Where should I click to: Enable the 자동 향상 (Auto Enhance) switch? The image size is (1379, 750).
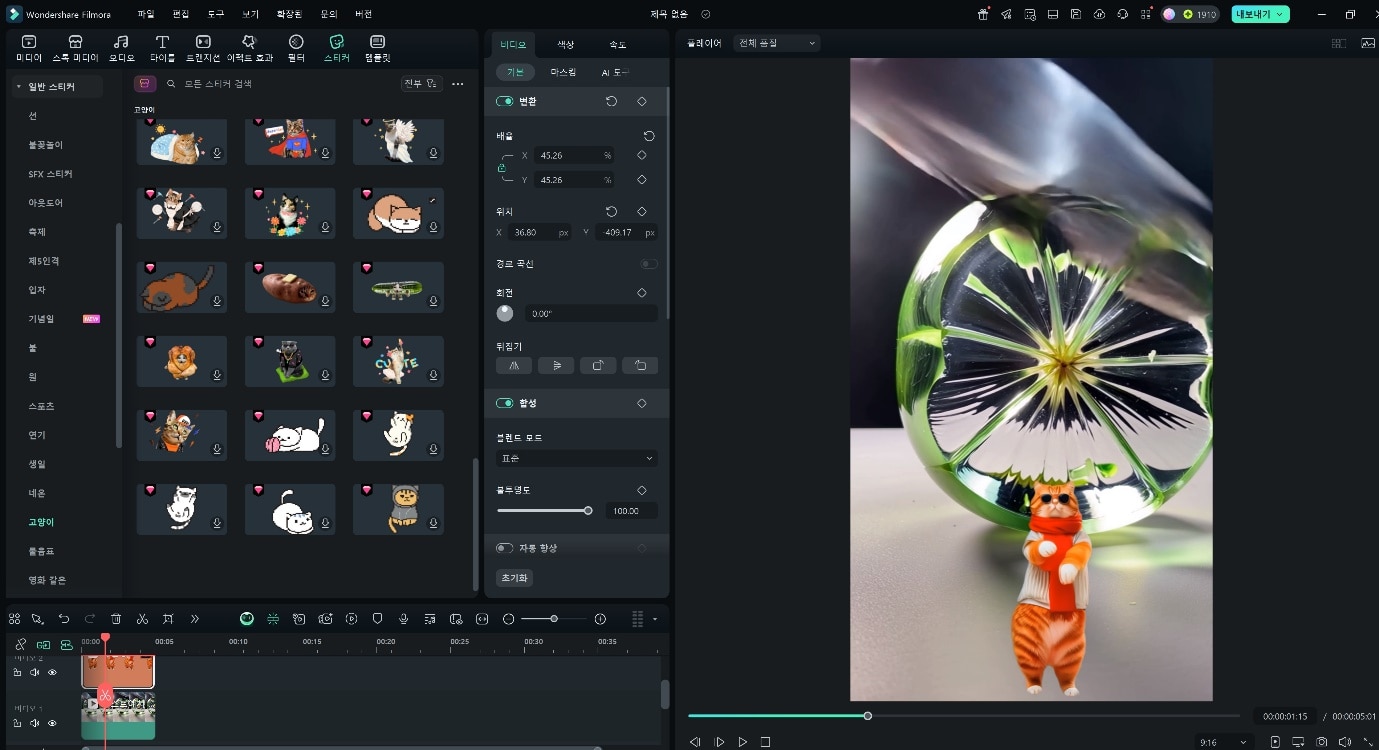504,548
